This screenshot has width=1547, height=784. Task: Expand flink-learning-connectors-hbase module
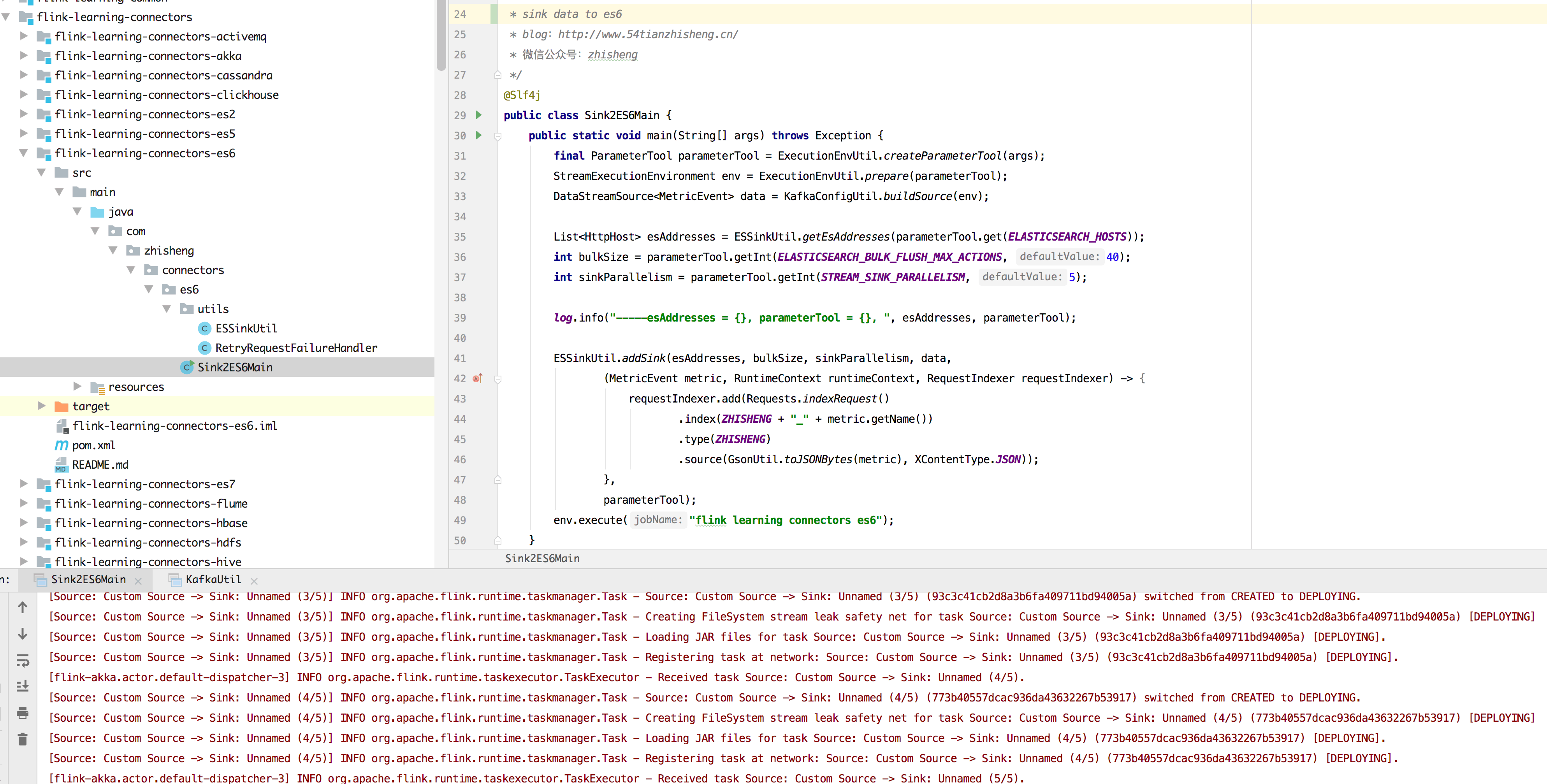23,522
